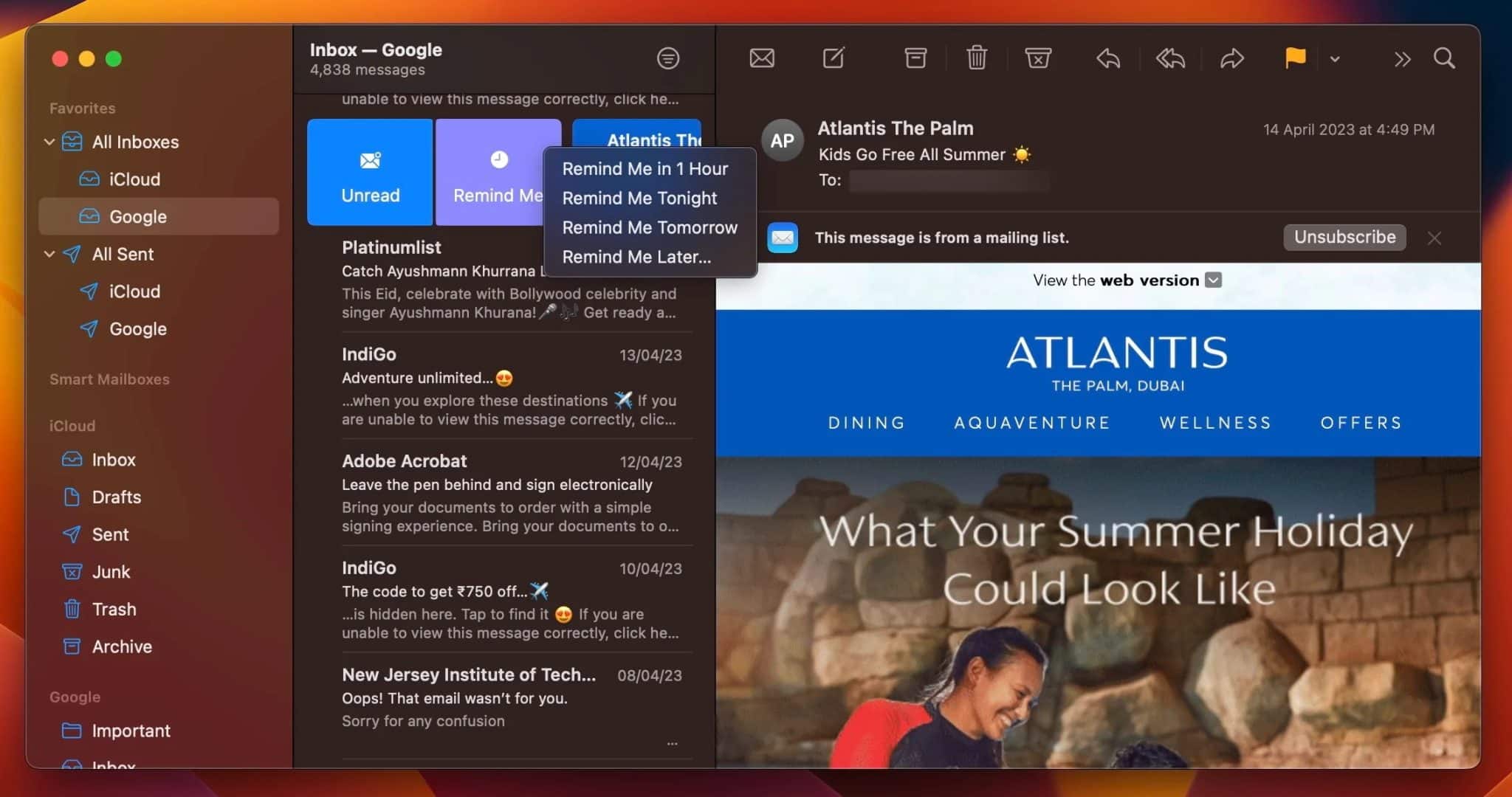This screenshot has height=797, width=1512.
Task: Open Search in the Mail toolbar
Action: point(1445,58)
